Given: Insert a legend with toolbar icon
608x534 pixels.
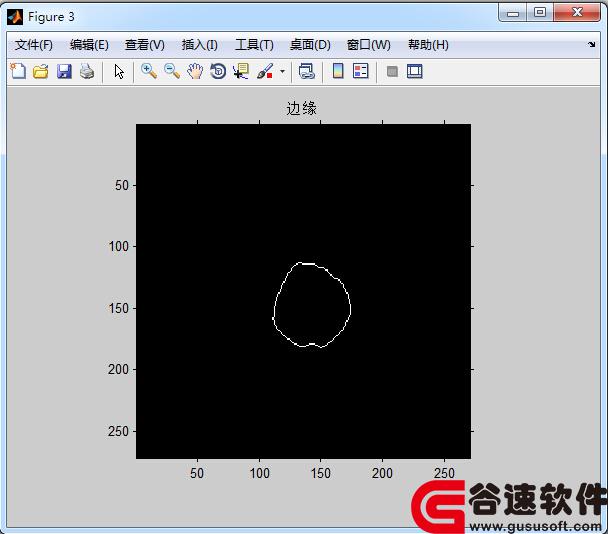Looking at the screenshot, I should 361,71.
